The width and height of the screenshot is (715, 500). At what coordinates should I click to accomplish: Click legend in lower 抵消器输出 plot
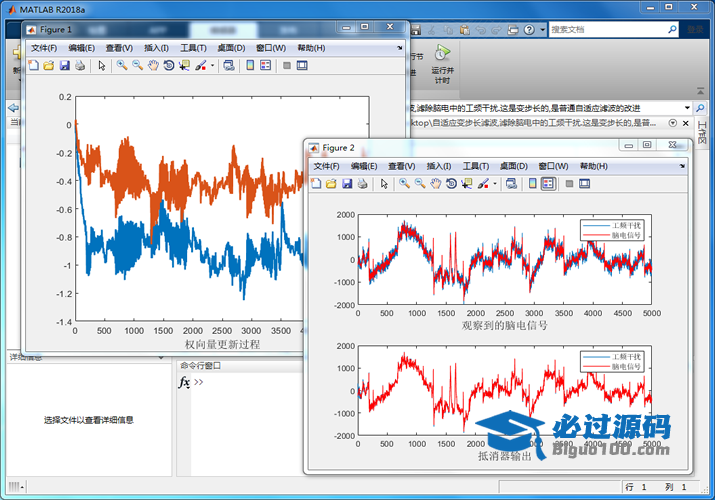tap(612, 361)
